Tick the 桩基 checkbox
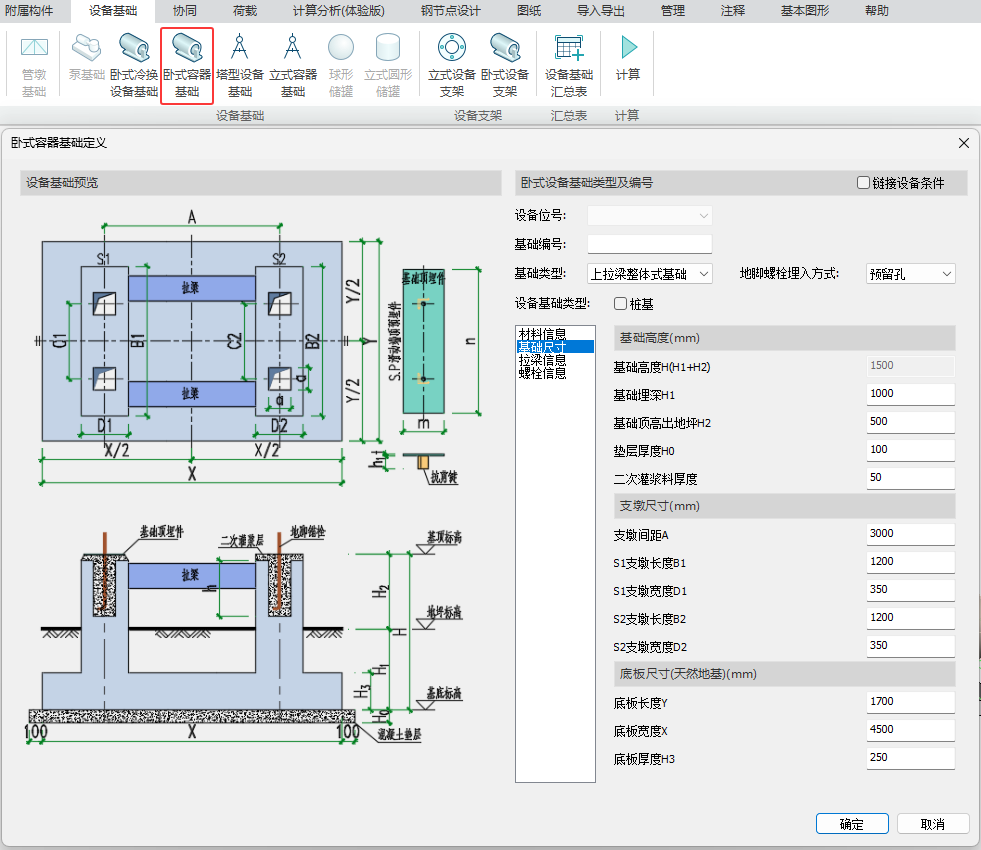Image resolution: width=981 pixels, height=850 pixels. tap(620, 304)
